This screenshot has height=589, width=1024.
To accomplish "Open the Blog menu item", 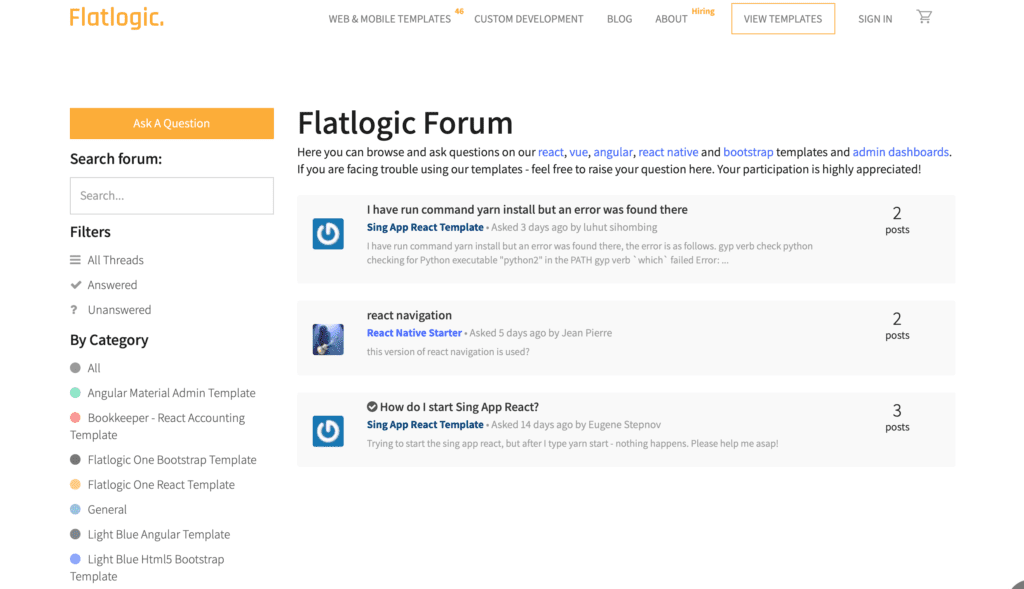I will tap(619, 19).
